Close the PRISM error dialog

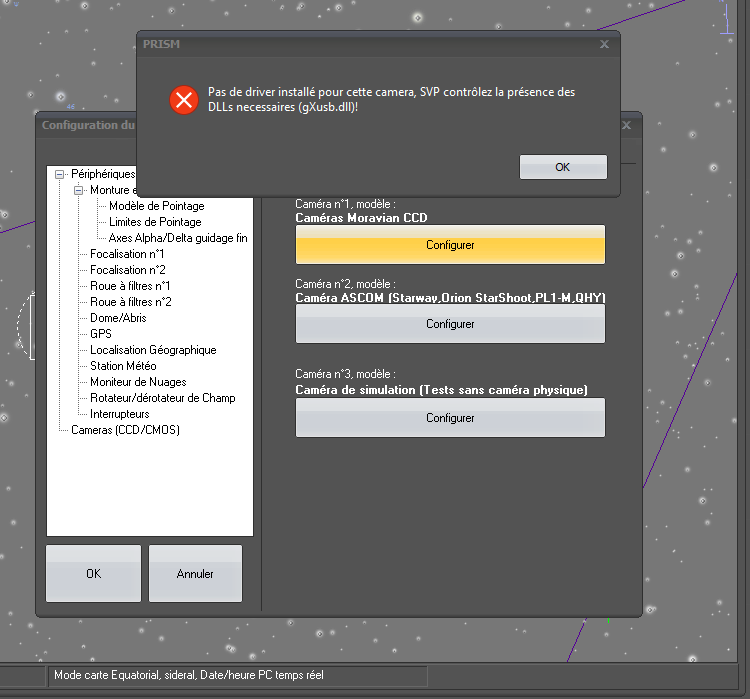[604, 44]
